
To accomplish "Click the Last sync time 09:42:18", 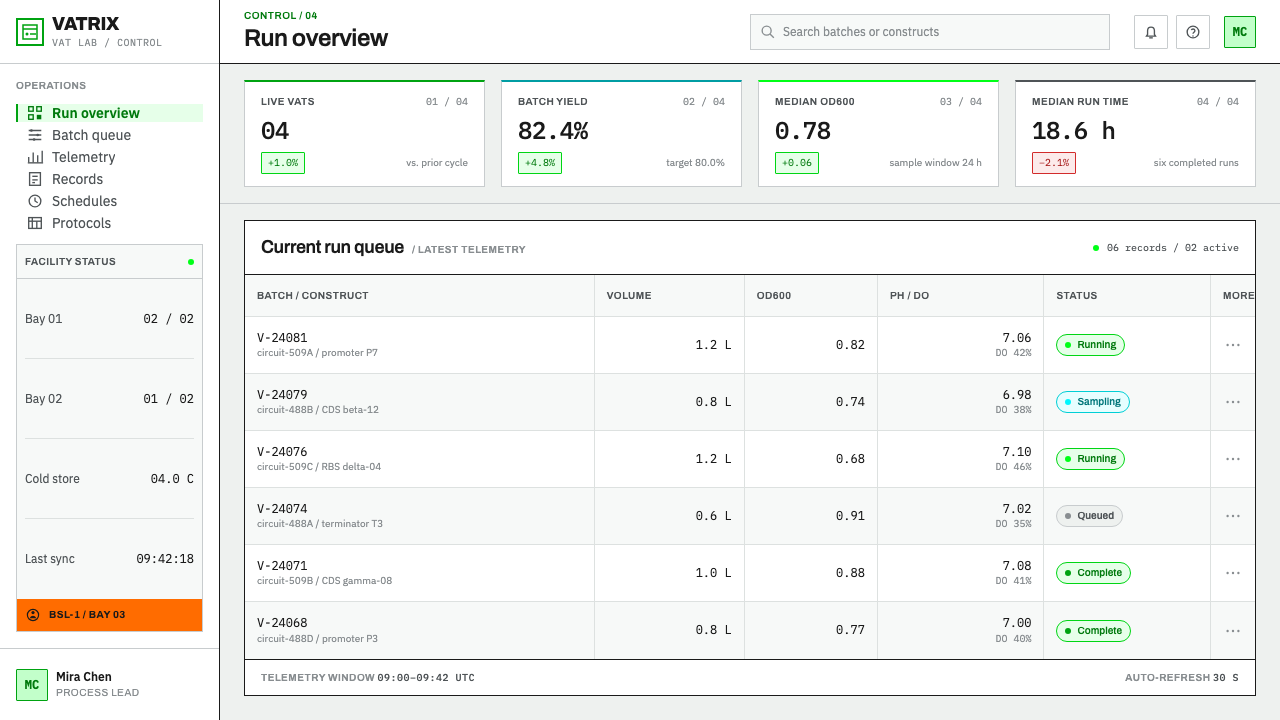I will [165, 559].
